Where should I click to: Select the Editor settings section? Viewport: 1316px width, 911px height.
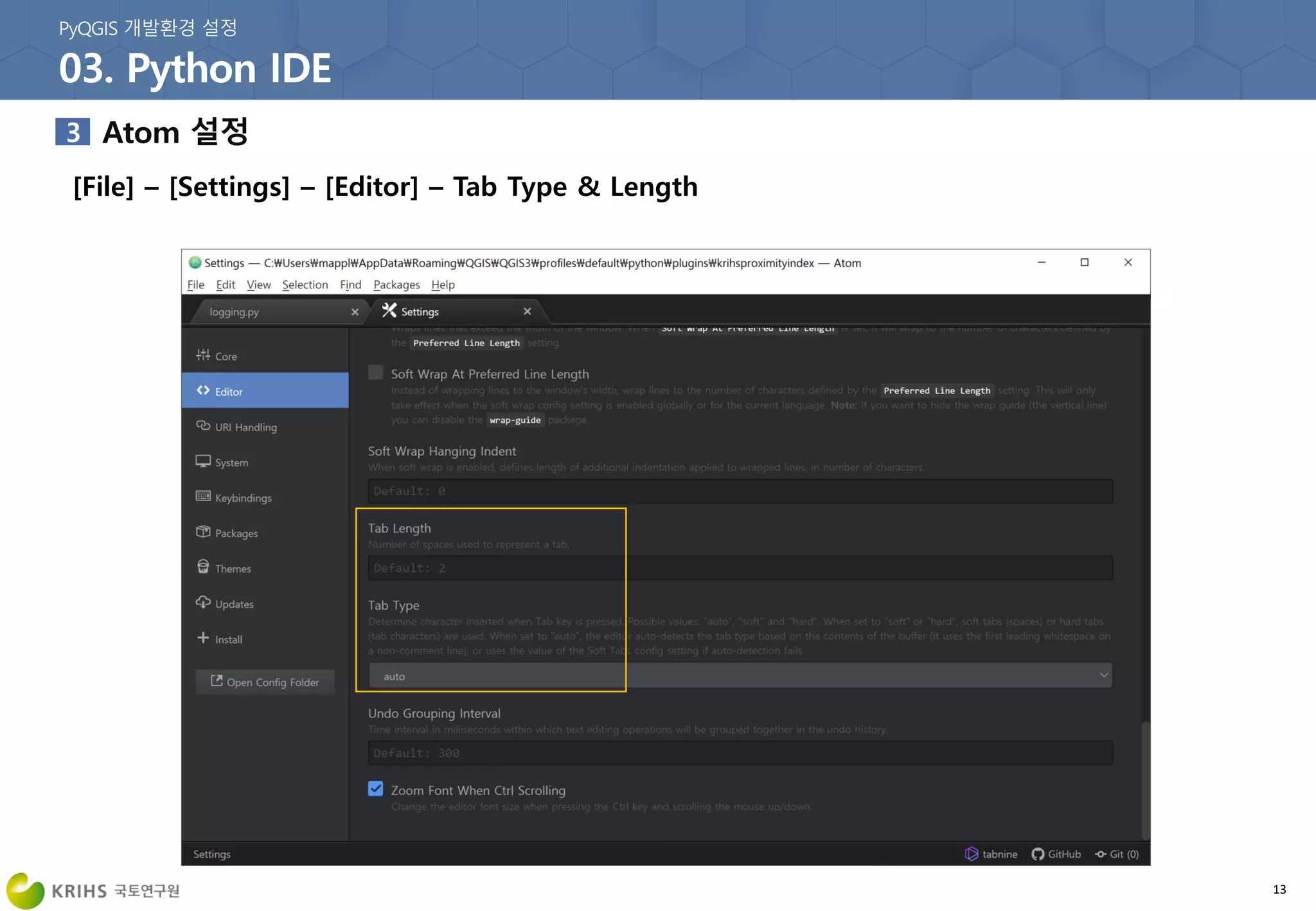coord(228,391)
